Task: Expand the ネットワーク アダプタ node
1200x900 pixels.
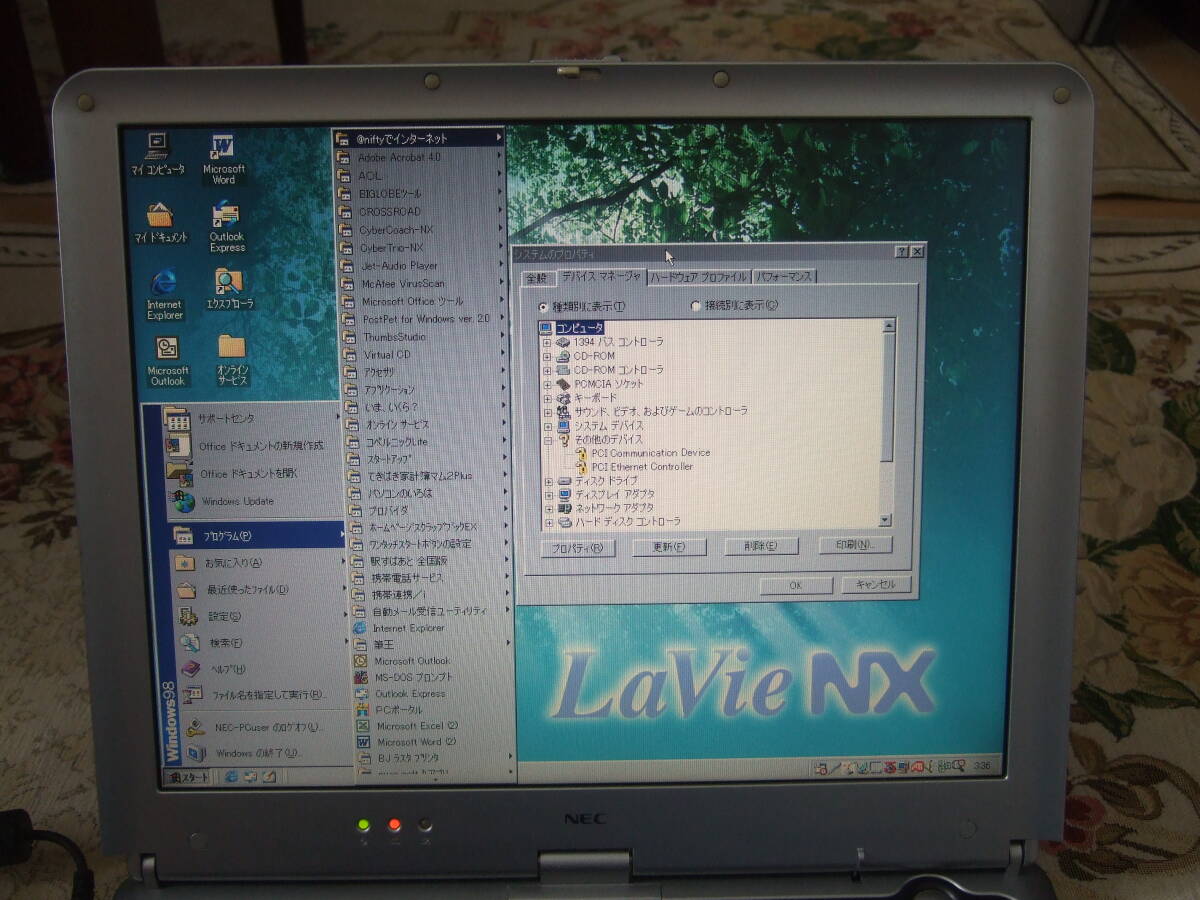Action: tap(549, 508)
